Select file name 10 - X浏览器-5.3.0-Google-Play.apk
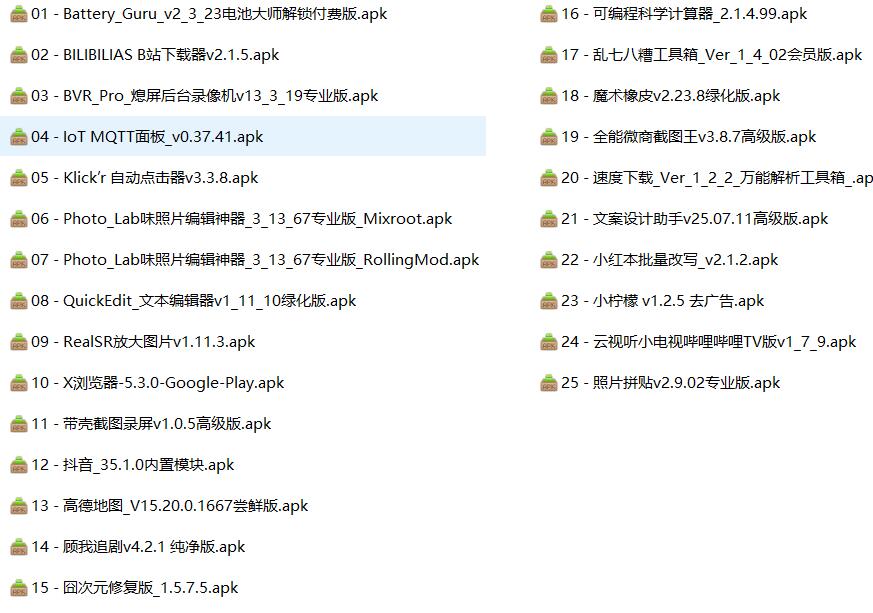This screenshot has height=613, width=873. (x=158, y=382)
